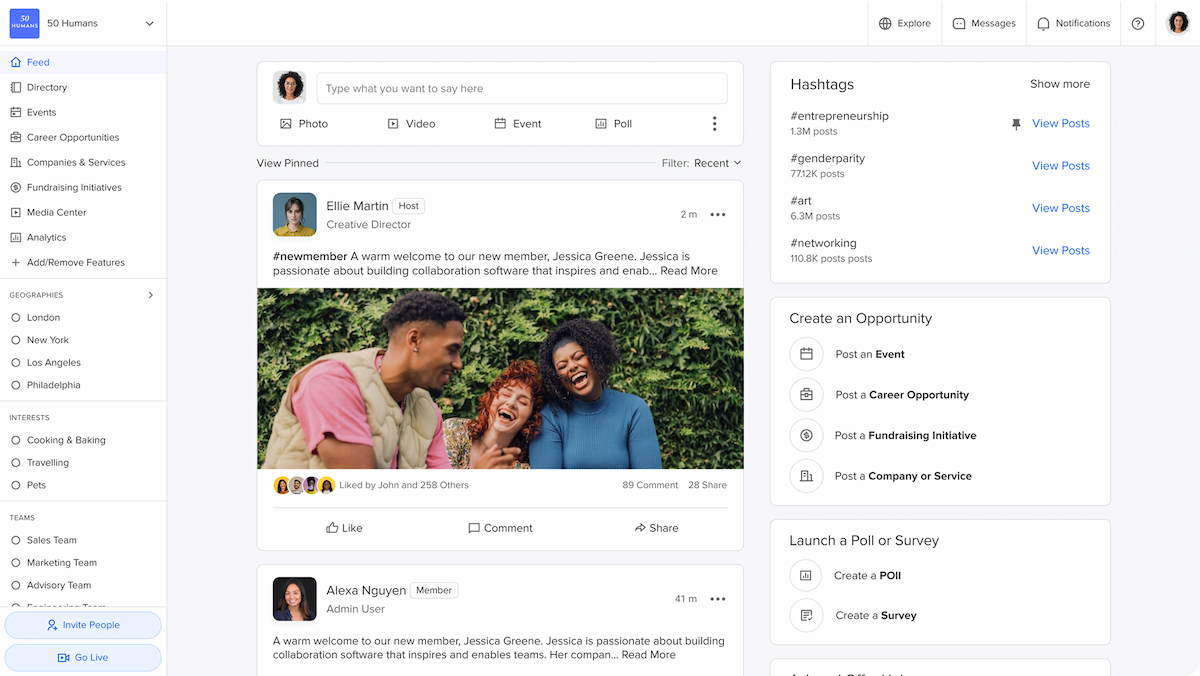Open Career Opportunities in the sidebar
The image size is (1200, 676).
click(x=72, y=137)
